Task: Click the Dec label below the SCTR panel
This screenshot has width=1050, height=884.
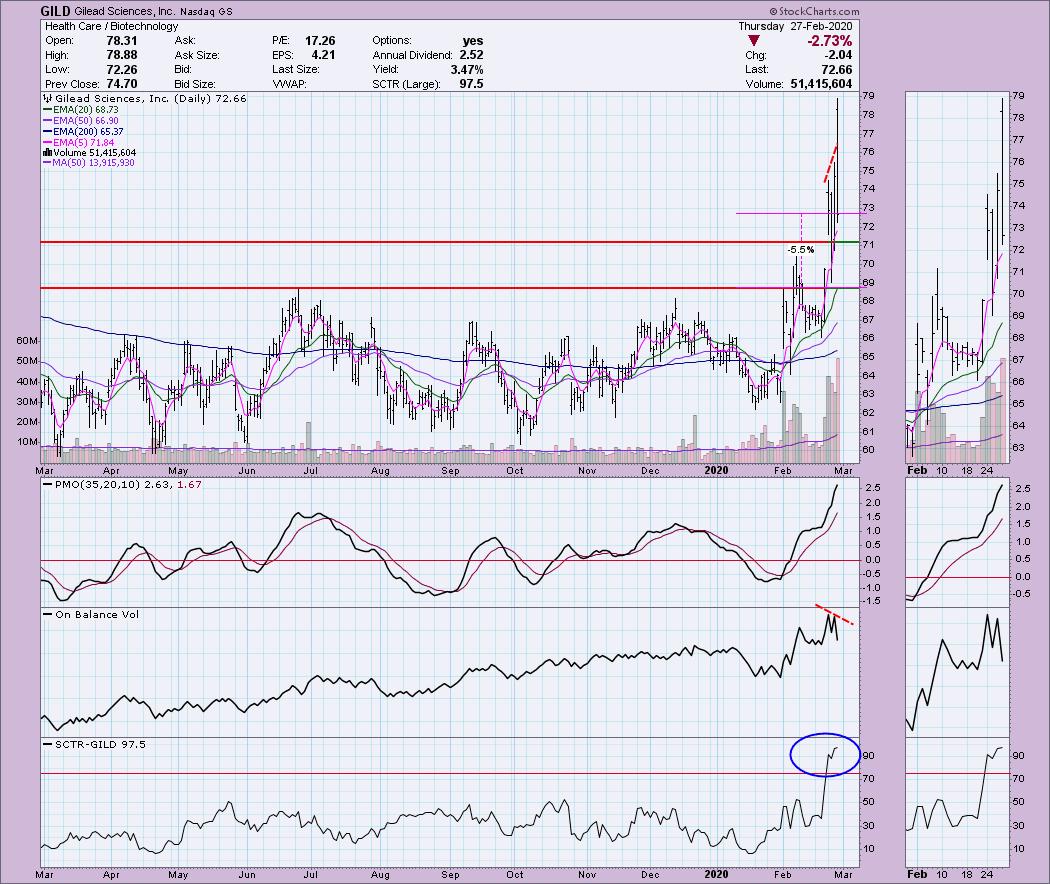Action: click(650, 875)
